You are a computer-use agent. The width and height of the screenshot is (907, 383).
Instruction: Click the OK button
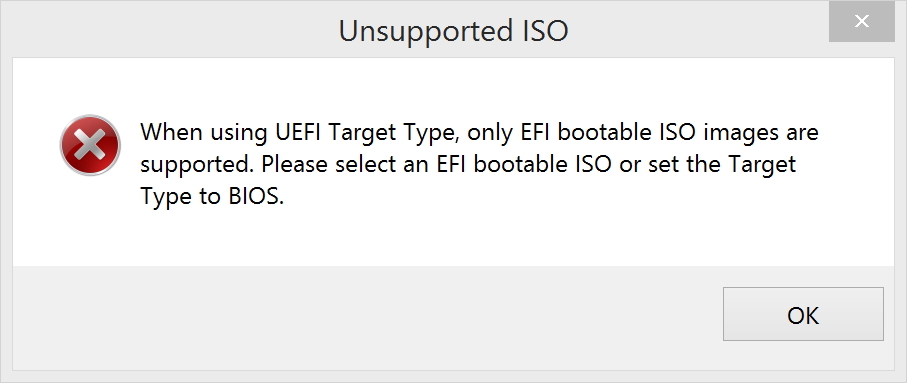[803, 314]
